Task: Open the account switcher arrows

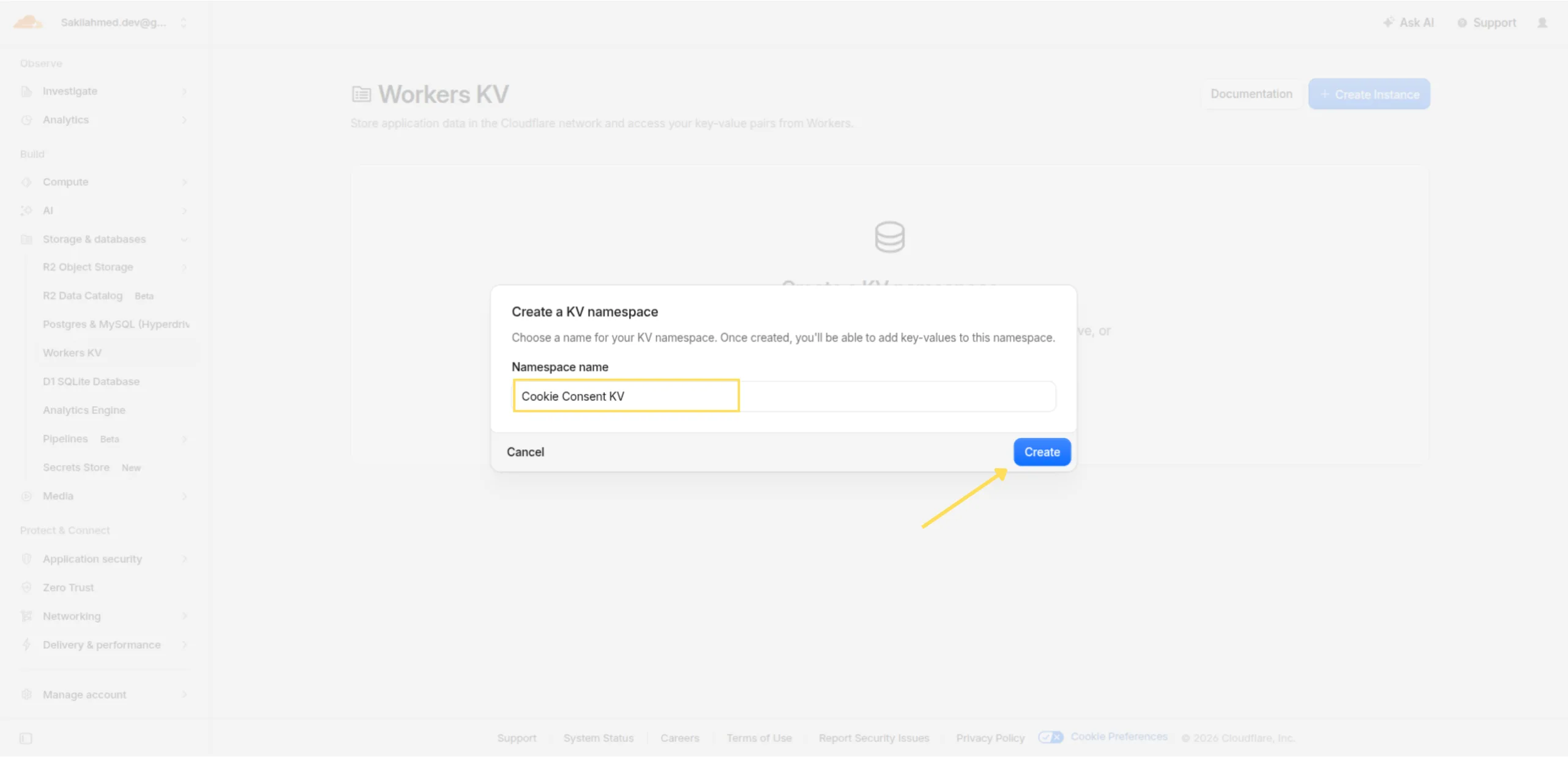Action: [x=184, y=23]
